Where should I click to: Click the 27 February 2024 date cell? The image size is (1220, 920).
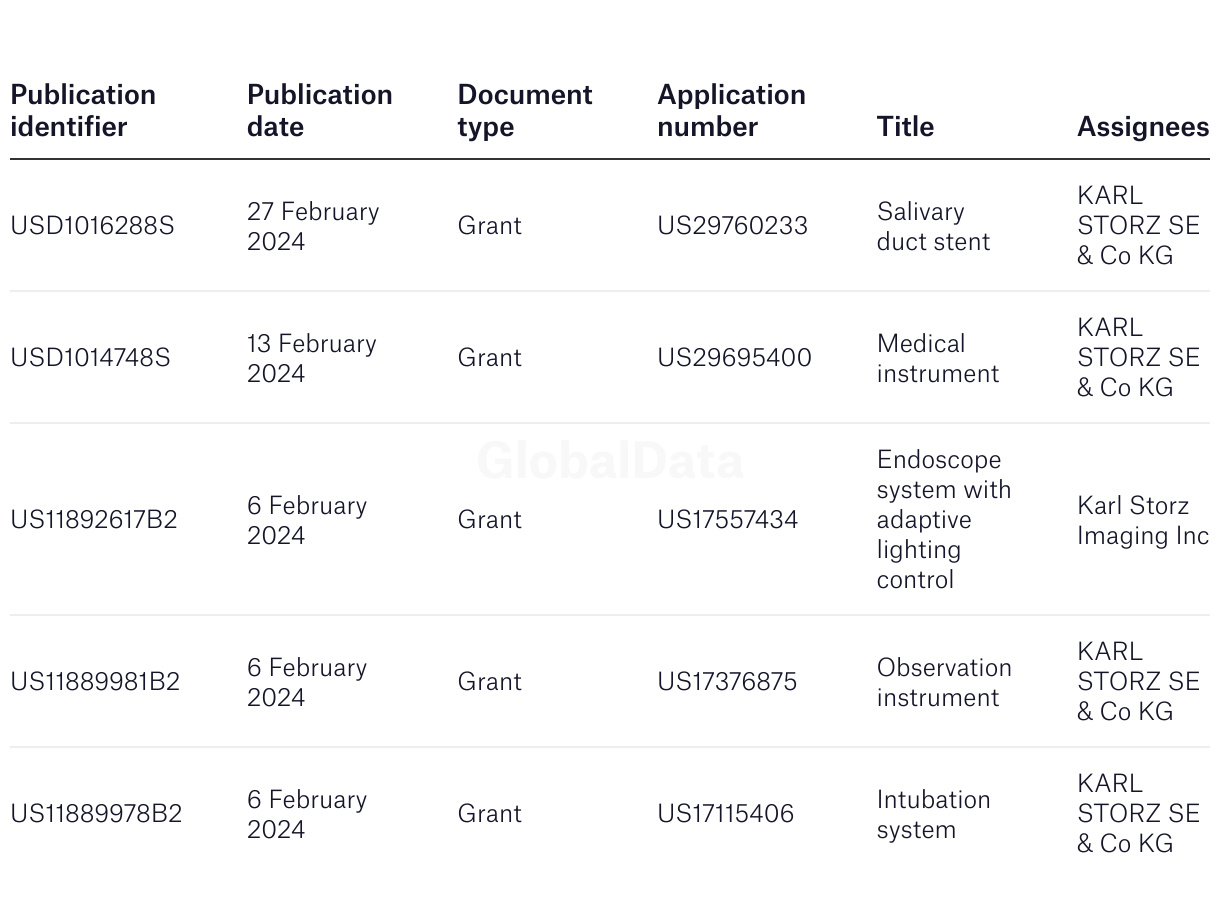pyautogui.click(x=313, y=226)
